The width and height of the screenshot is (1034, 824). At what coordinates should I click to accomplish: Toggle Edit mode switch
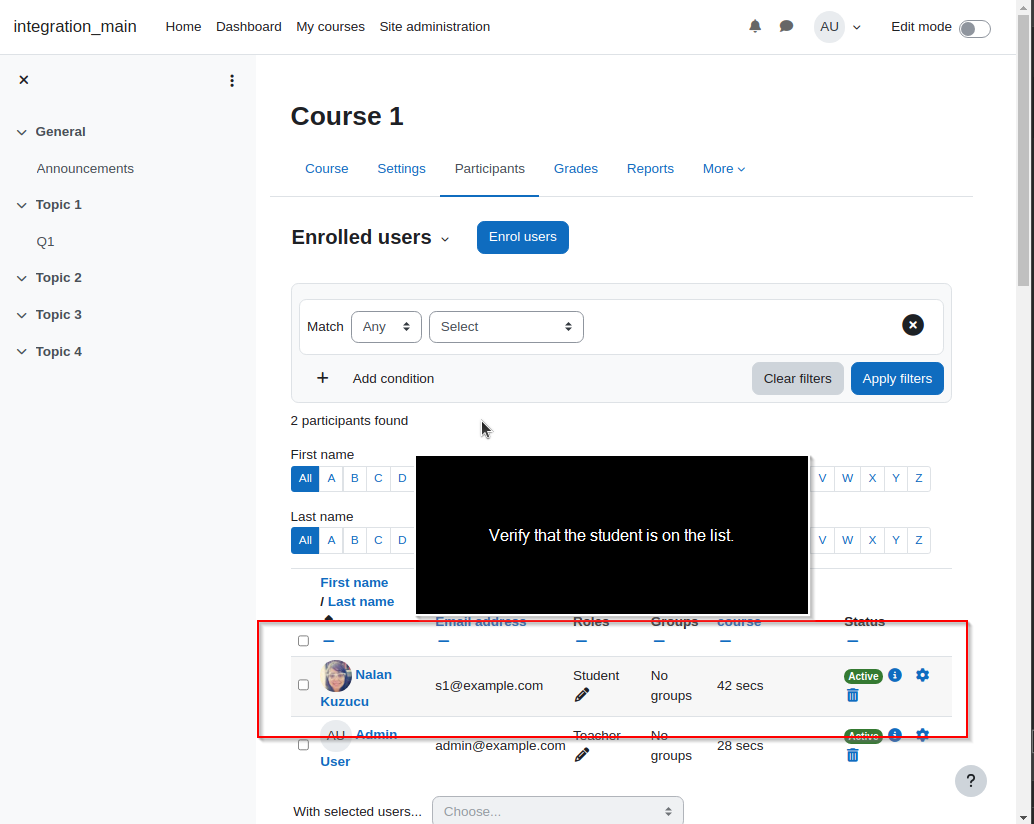point(975,29)
